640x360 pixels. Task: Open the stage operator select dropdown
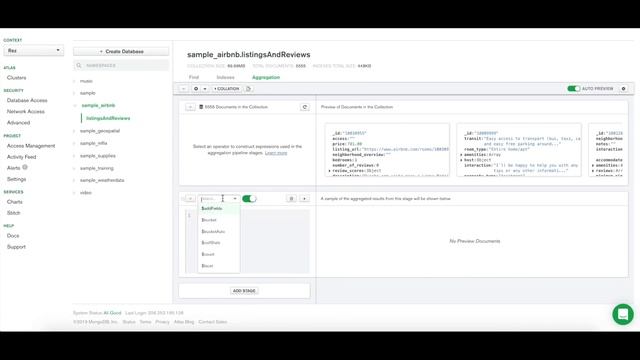(x=219, y=199)
